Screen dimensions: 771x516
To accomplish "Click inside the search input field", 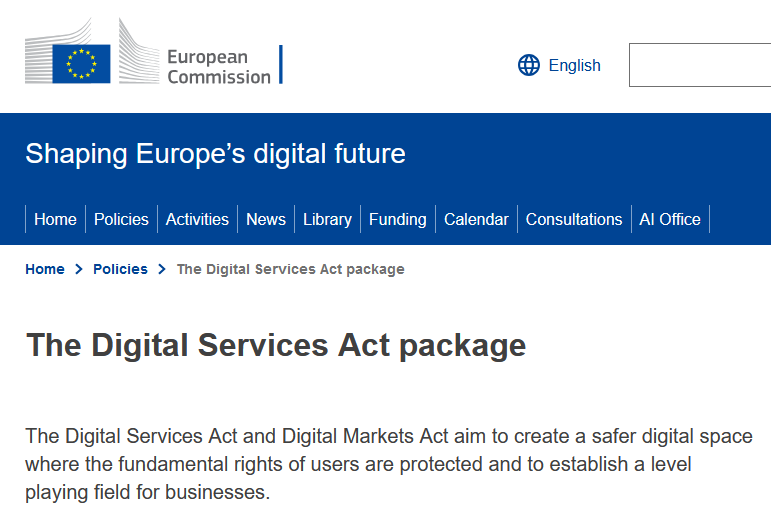I will tap(700, 66).
